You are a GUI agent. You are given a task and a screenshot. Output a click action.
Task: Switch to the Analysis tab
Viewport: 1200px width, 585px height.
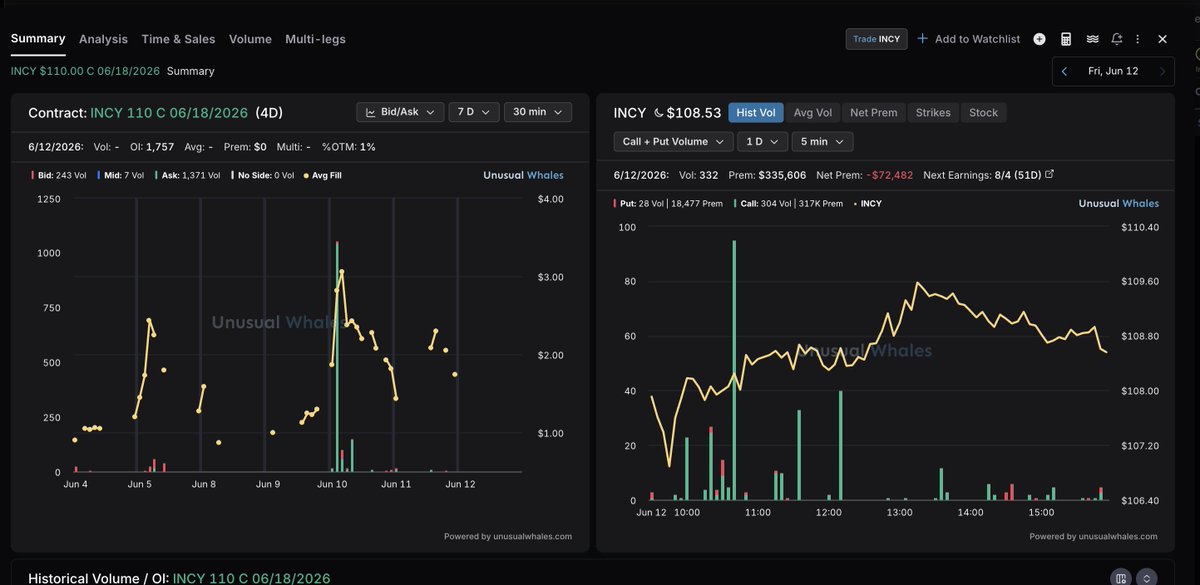103,39
